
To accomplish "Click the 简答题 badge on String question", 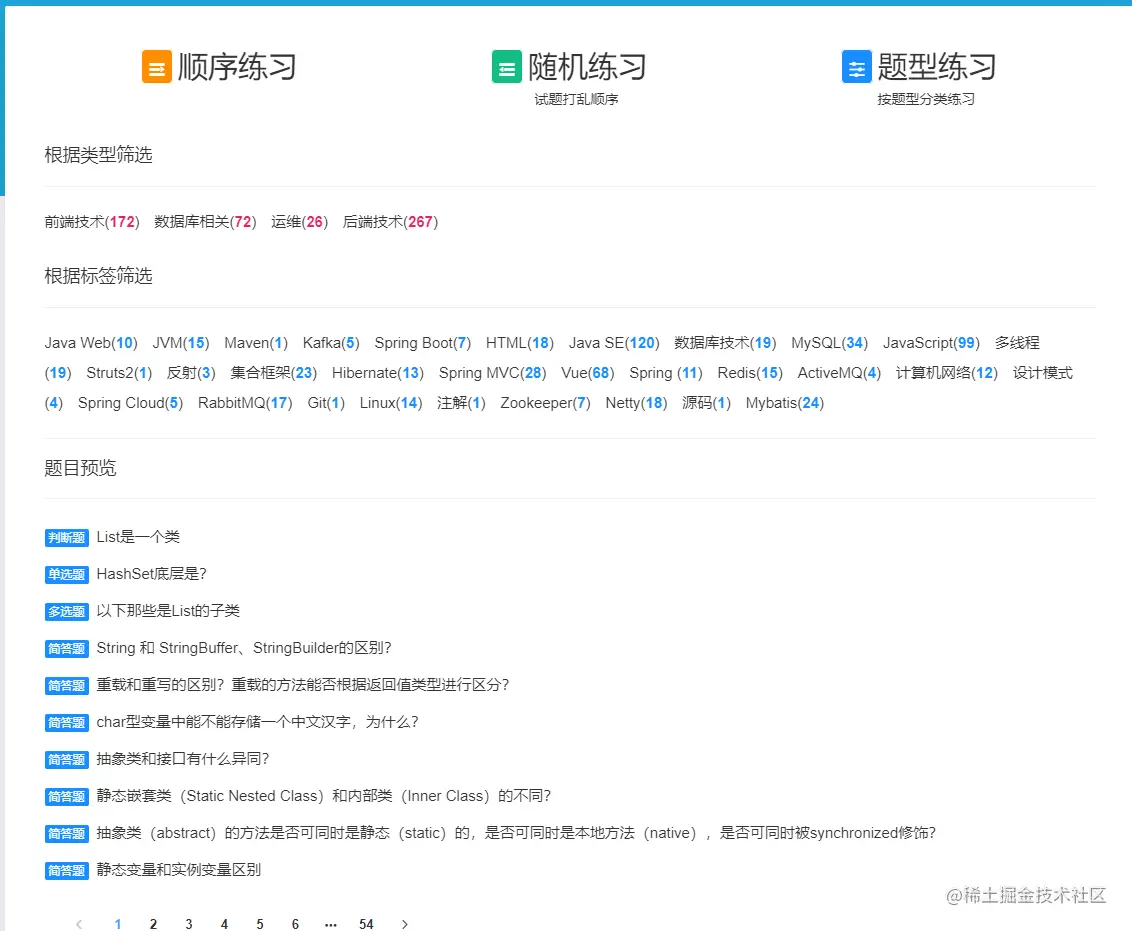I will pyautogui.click(x=66, y=648).
